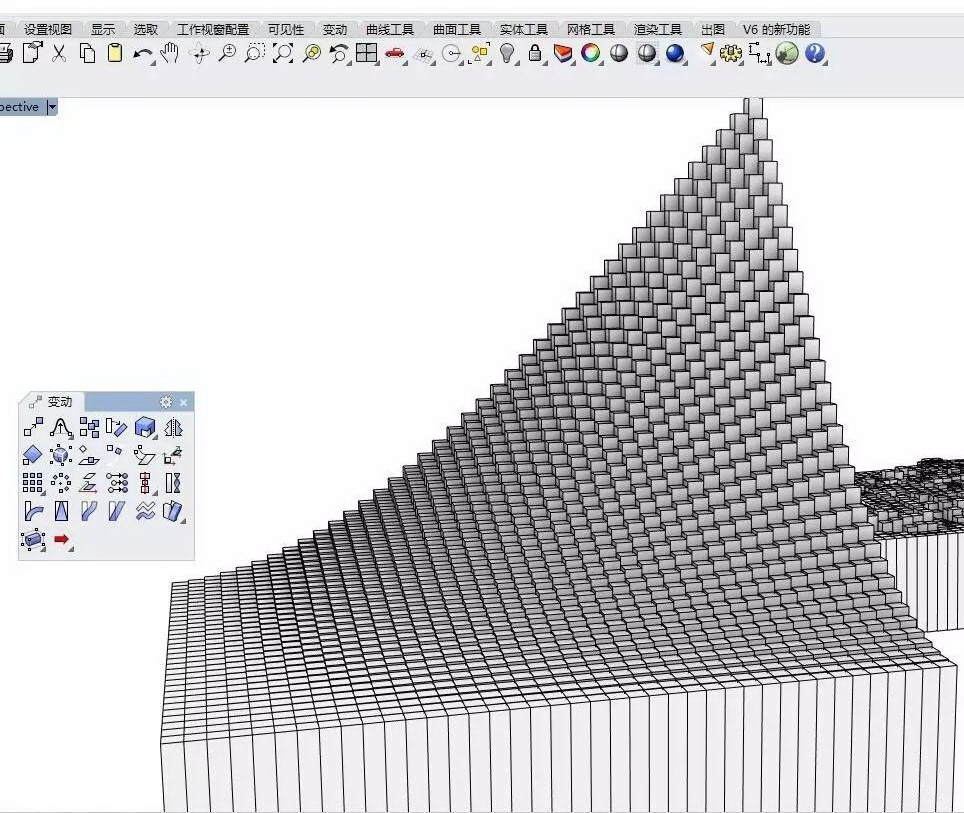Select Flow along curve tool
Image resolution: width=964 pixels, height=813 pixels.
pyautogui.click(x=89, y=511)
